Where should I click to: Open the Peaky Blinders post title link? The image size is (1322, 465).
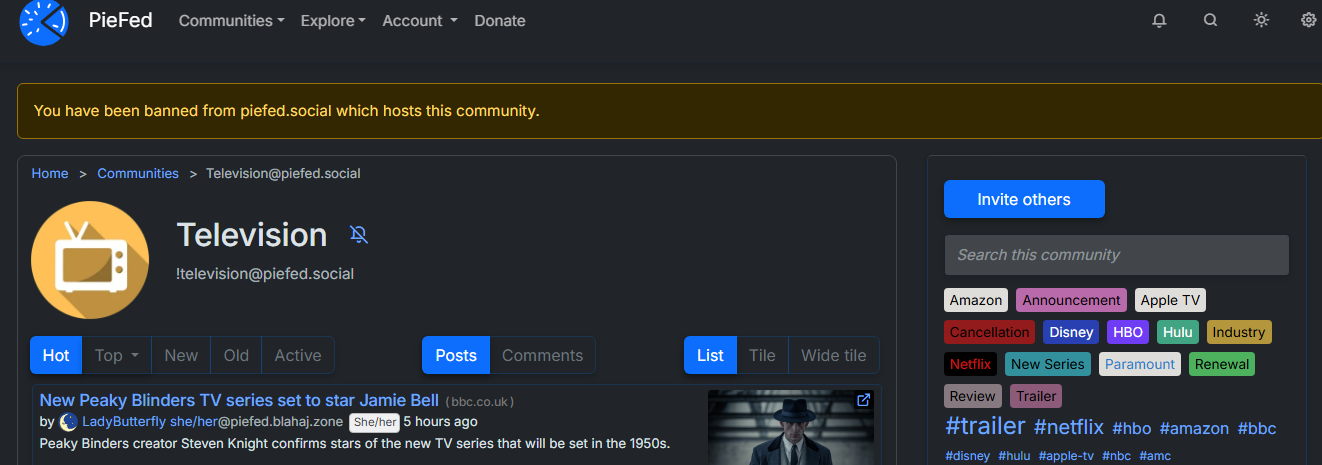point(239,400)
